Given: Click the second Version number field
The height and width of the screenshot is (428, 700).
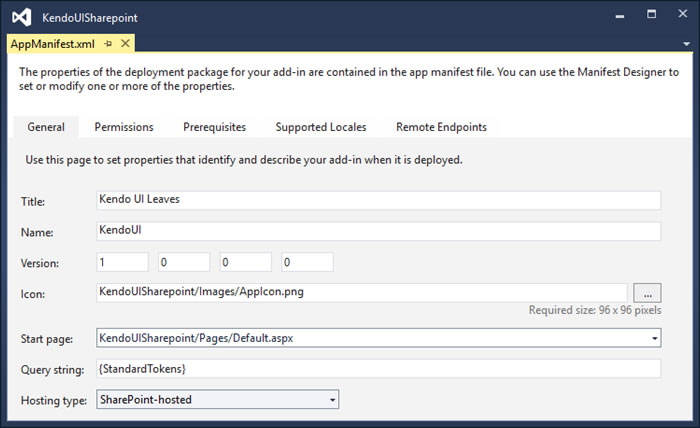Looking at the screenshot, I should point(184,262).
